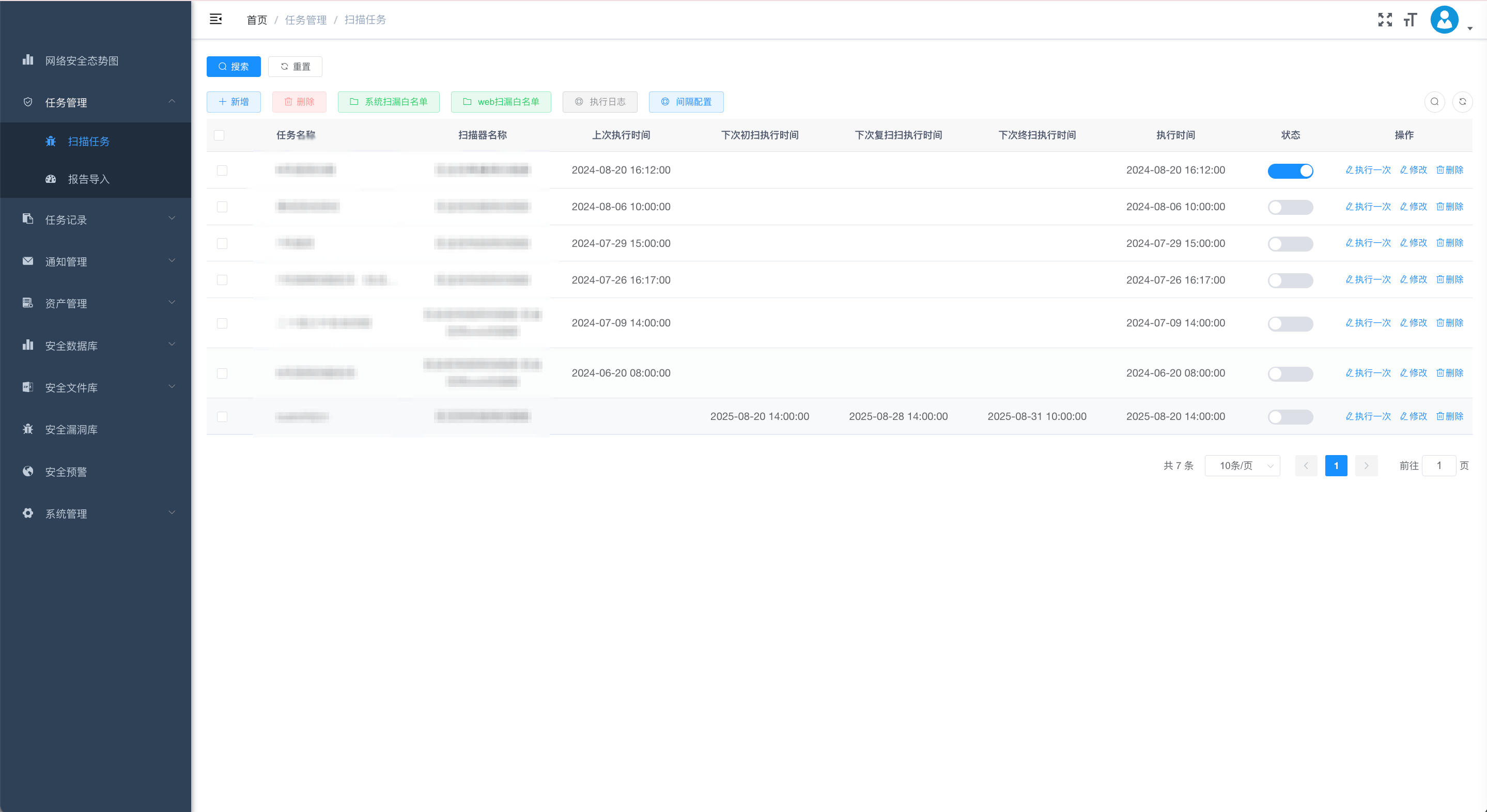Screen dimensions: 1487x812
Task: Click 执行一次 link in last row
Action: [x=1368, y=416]
